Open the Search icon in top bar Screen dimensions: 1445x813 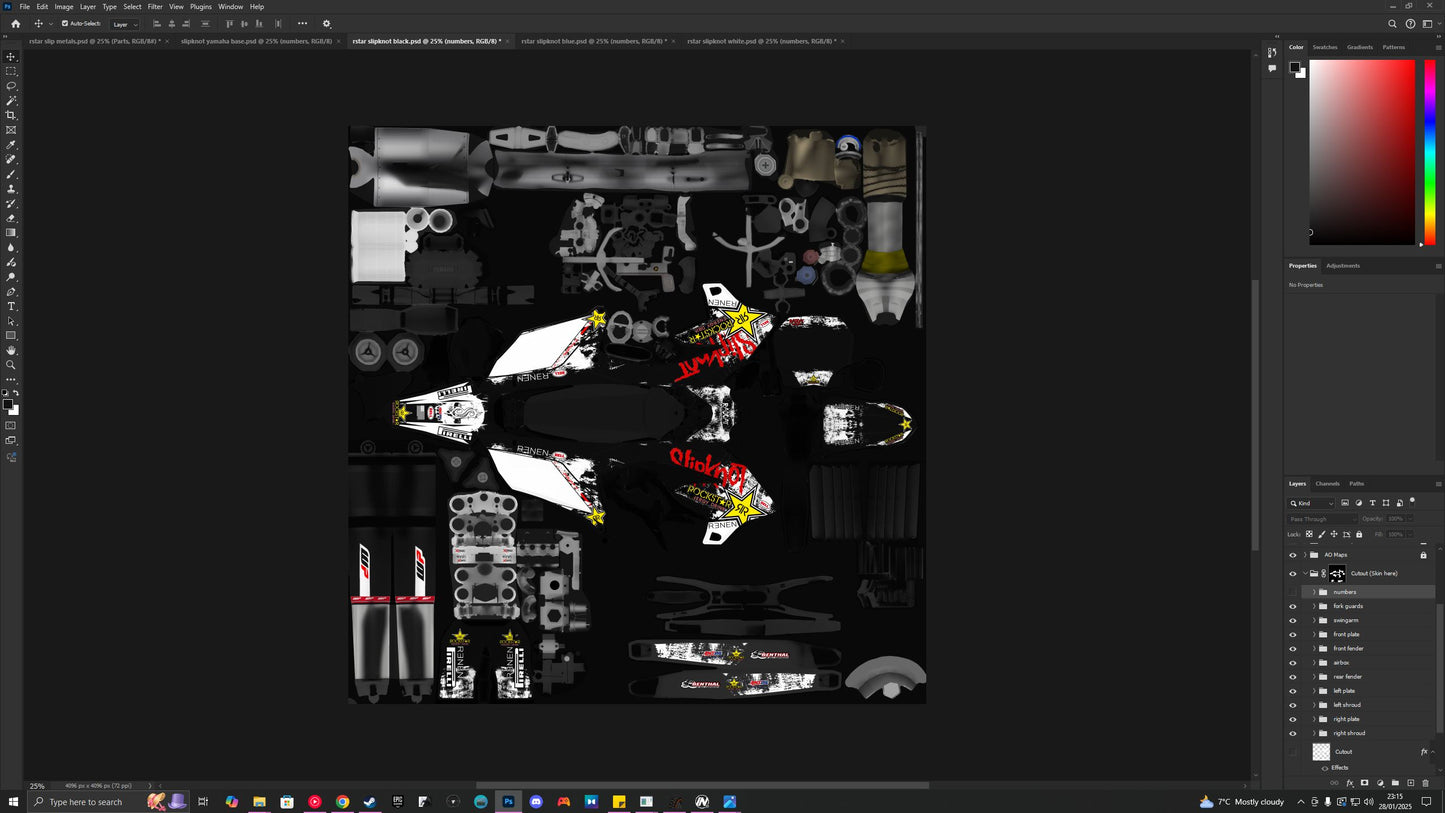click(1392, 24)
